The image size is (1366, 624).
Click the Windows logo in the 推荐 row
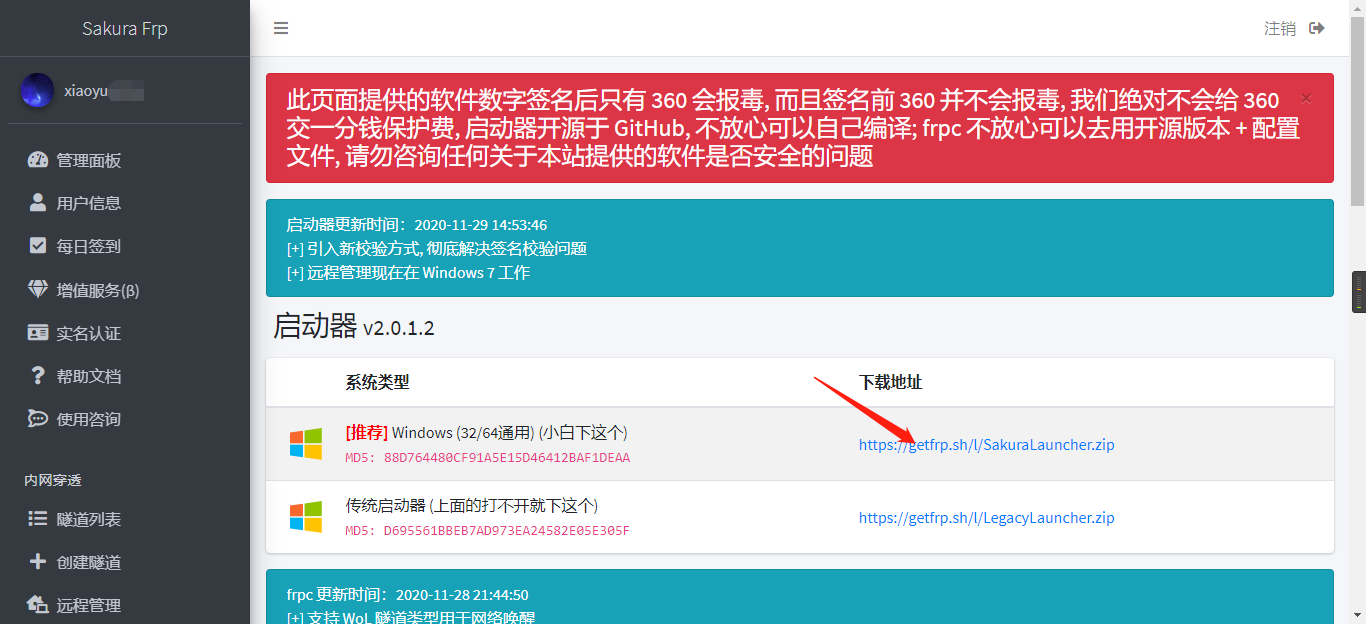(306, 444)
